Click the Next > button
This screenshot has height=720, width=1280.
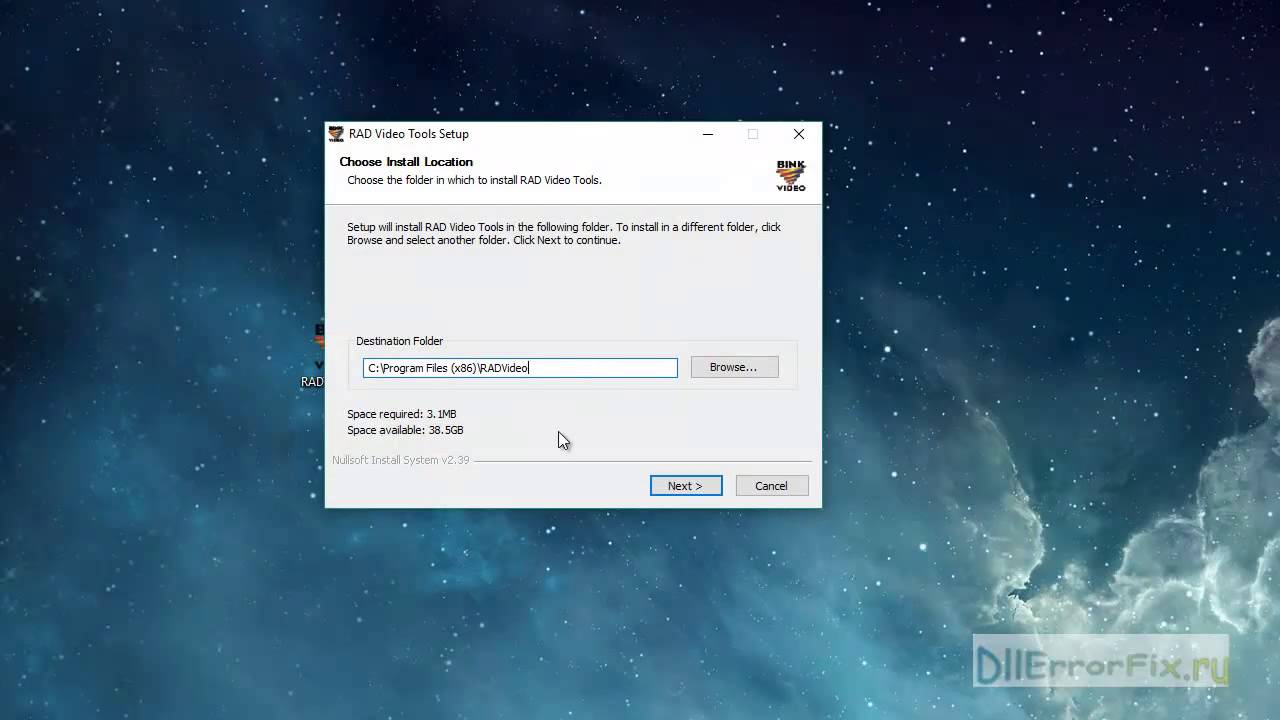coord(686,486)
